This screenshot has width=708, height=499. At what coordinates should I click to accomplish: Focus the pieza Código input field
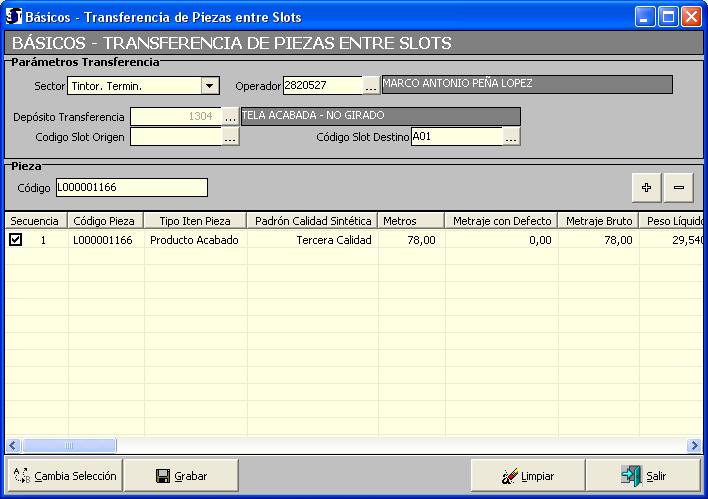[x=131, y=188]
